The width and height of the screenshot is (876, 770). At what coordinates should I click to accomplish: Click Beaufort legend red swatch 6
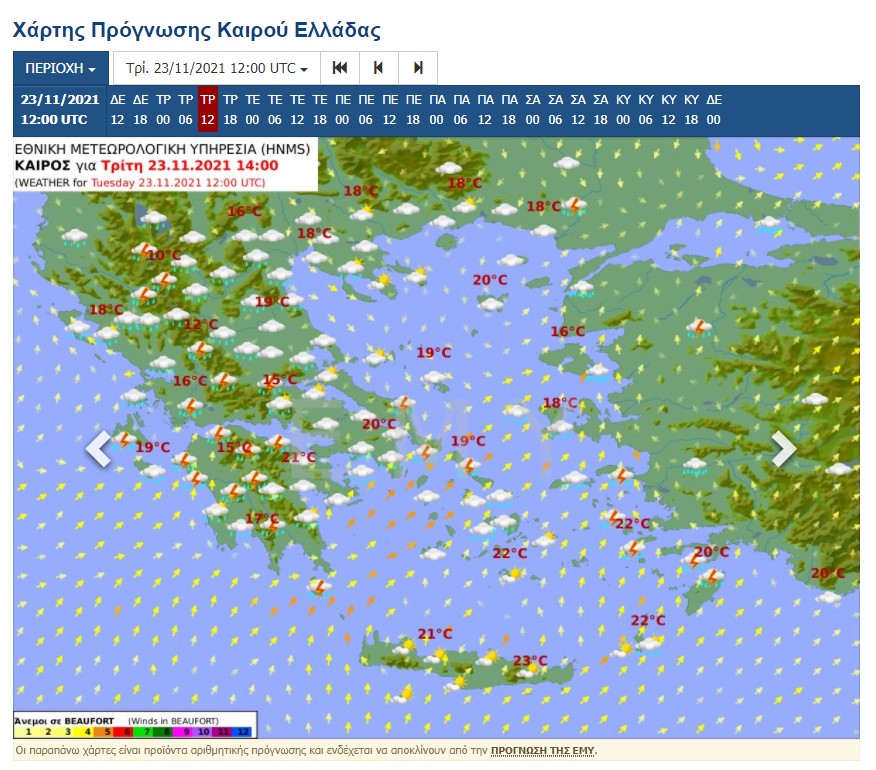coord(124,731)
